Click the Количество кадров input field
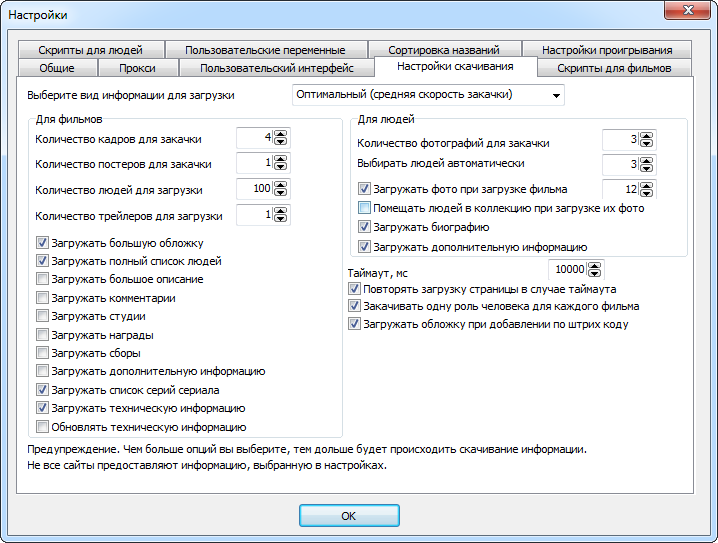Screen dimensions: 718x543 click(x=255, y=138)
